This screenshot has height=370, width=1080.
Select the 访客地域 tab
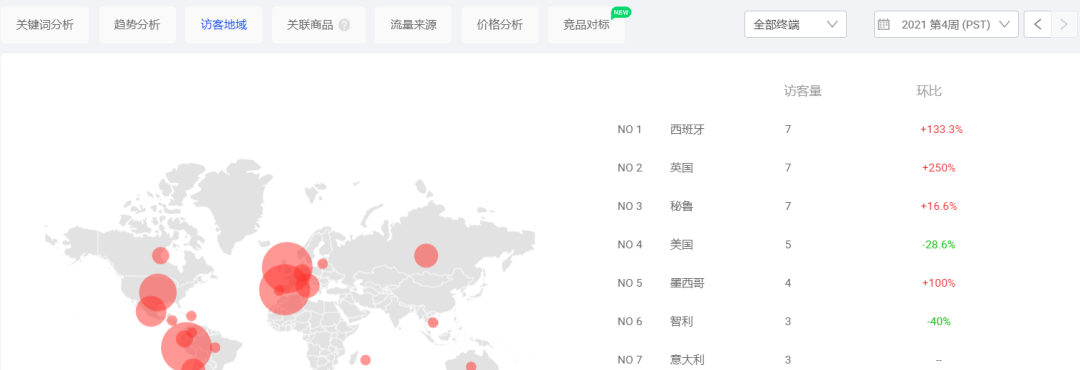[224, 25]
